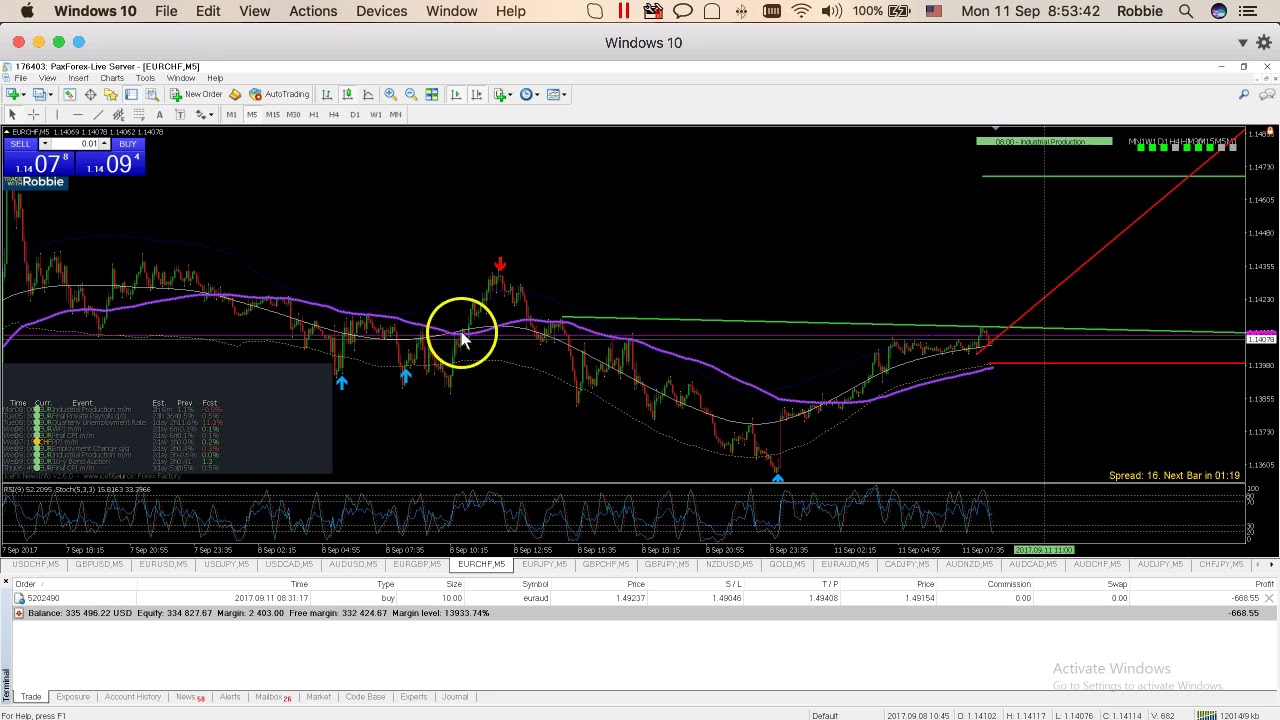Open the Charts menu

[x=111, y=78]
